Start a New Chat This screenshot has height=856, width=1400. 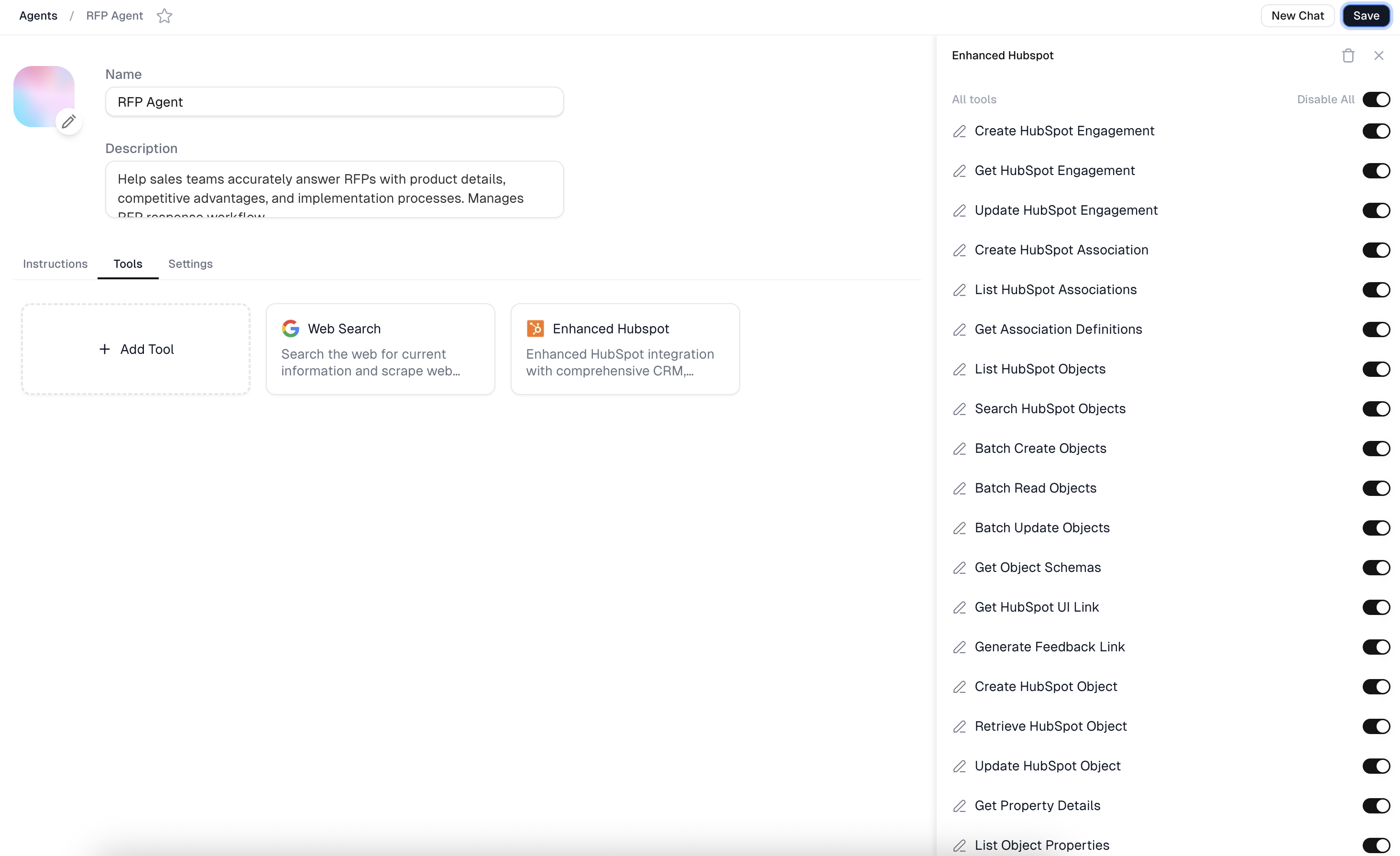click(1297, 16)
